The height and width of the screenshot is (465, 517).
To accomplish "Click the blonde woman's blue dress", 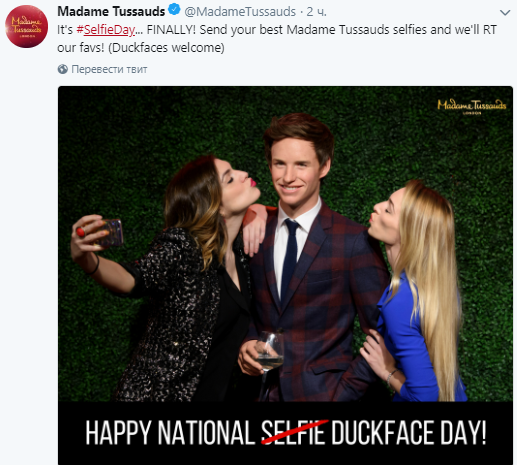I will pyautogui.click(x=411, y=337).
